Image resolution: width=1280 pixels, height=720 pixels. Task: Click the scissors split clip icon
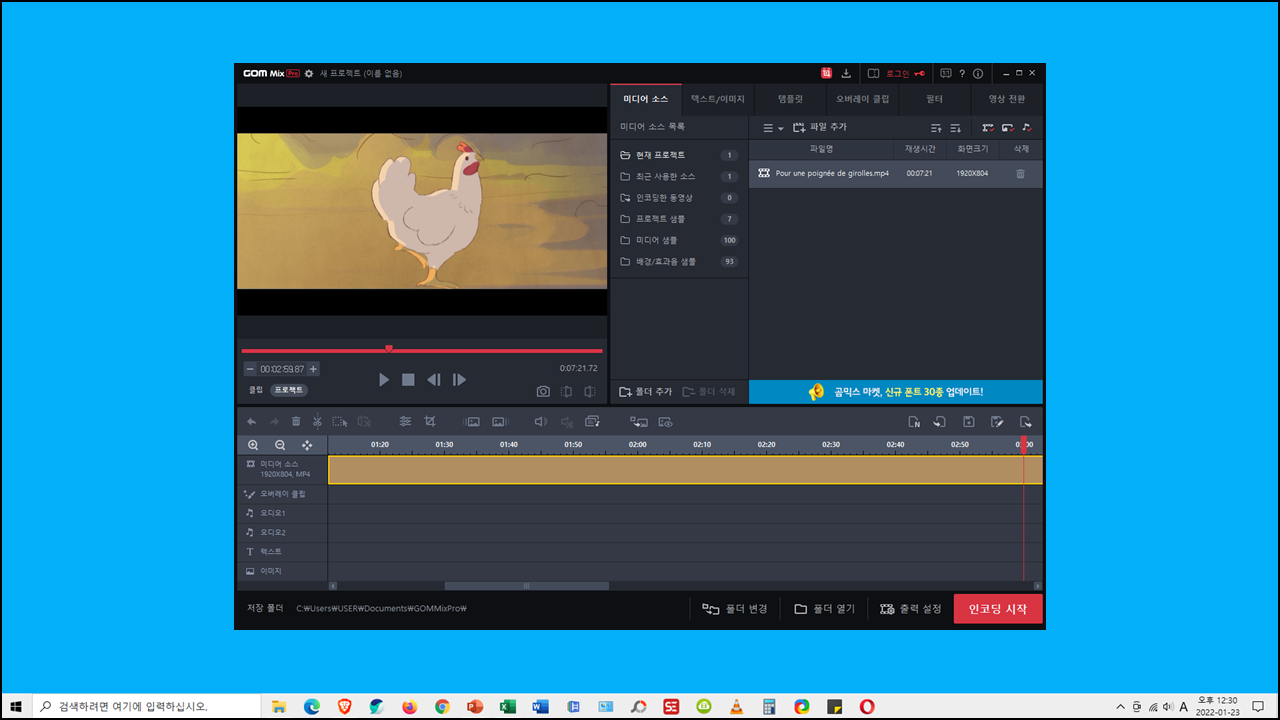pyautogui.click(x=317, y=422)
